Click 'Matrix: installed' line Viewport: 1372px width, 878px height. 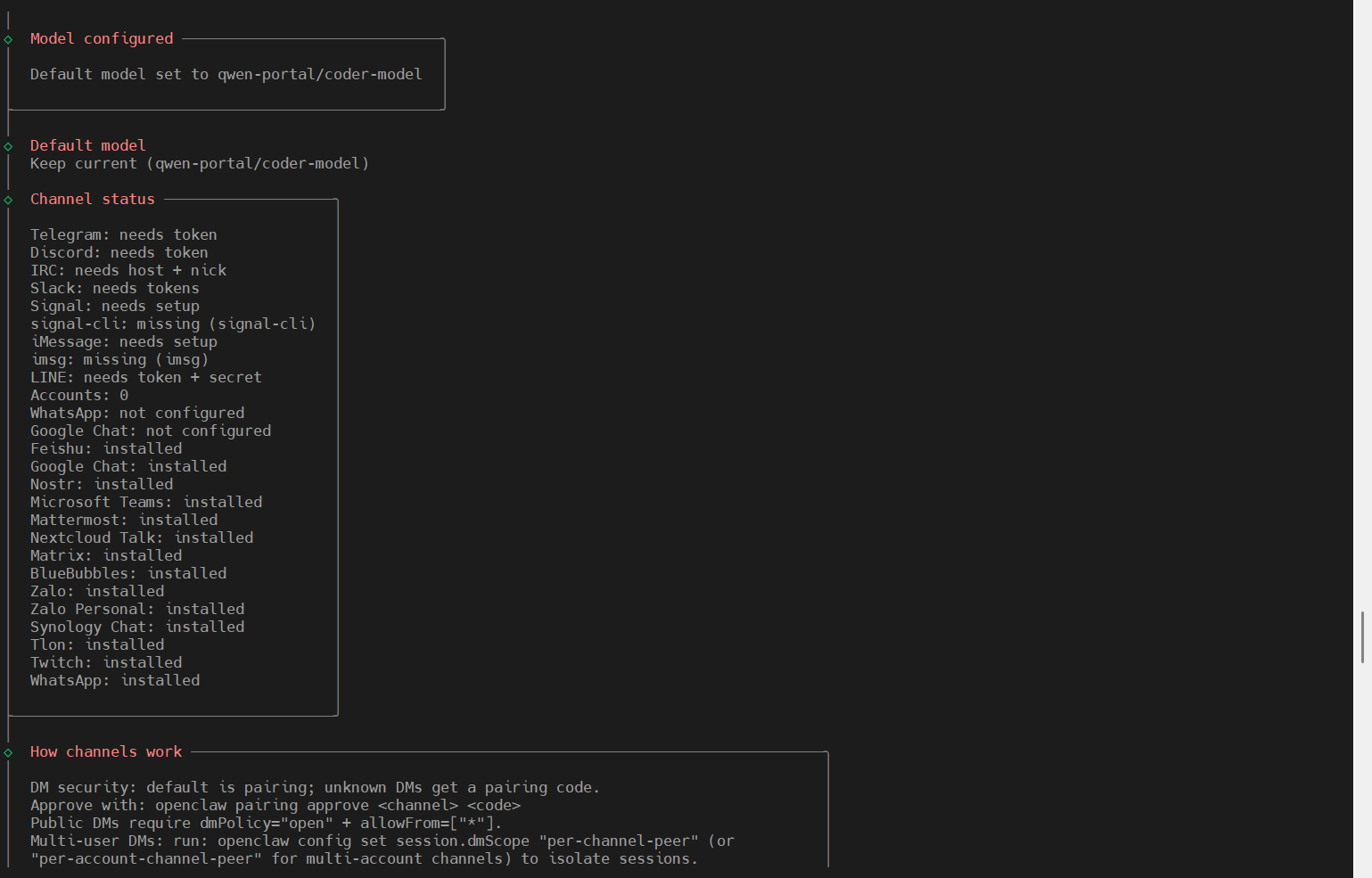[x=106, y=555]
